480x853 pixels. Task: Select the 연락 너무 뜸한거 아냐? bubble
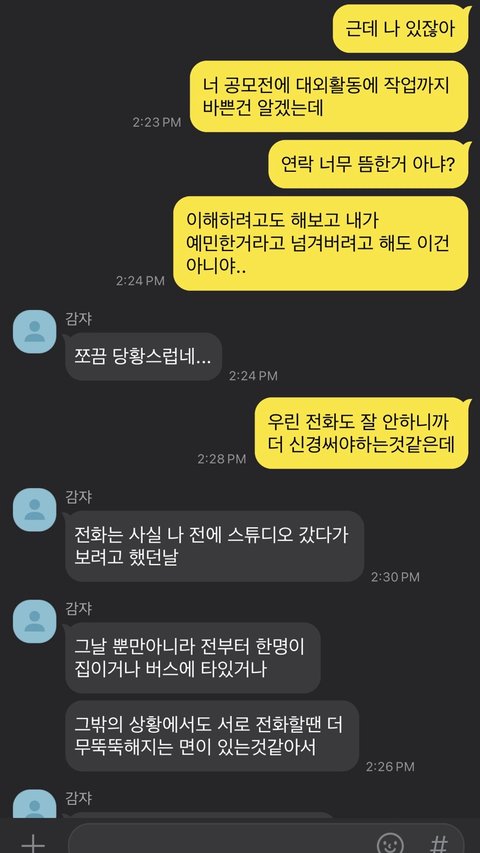coord(369,164)
